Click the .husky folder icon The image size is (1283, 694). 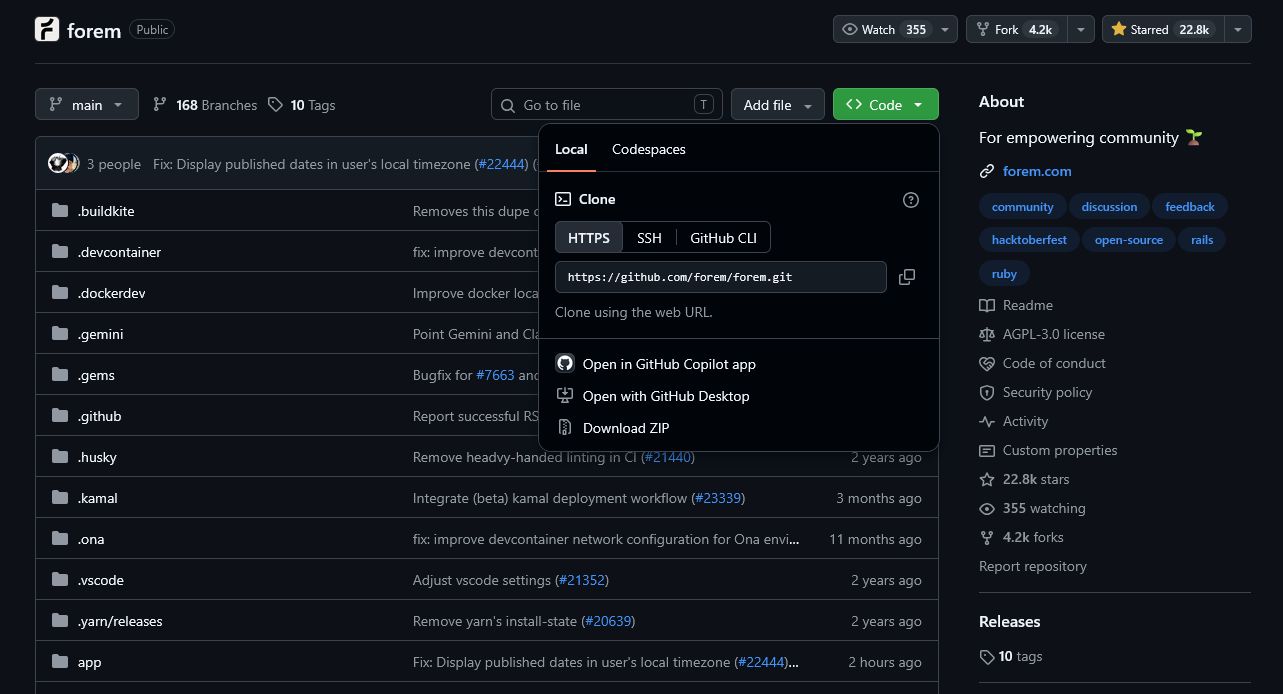click(60, 457)
